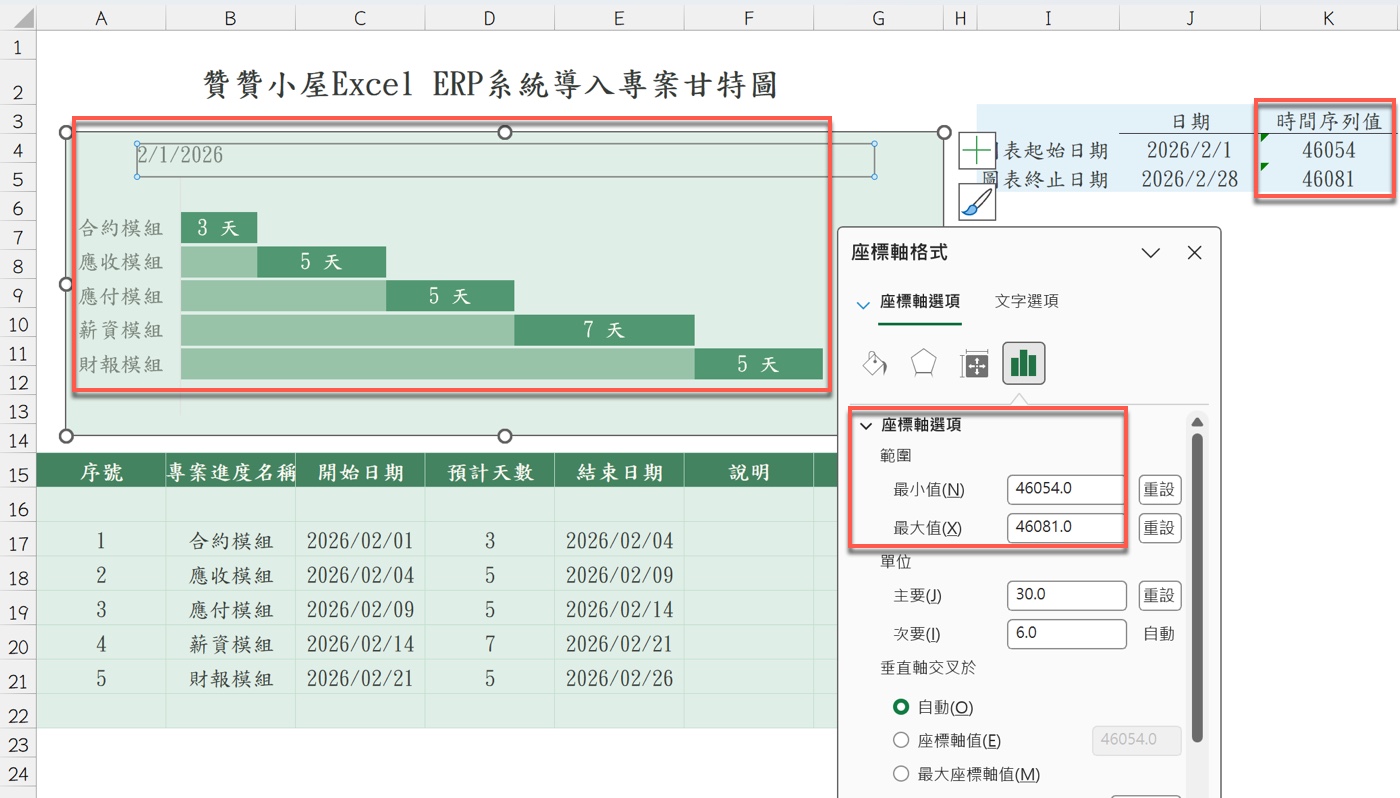Click the 重設 button beside 主要 unit
This screenshot has height=798, width=1400.
tap(1159, 595)
